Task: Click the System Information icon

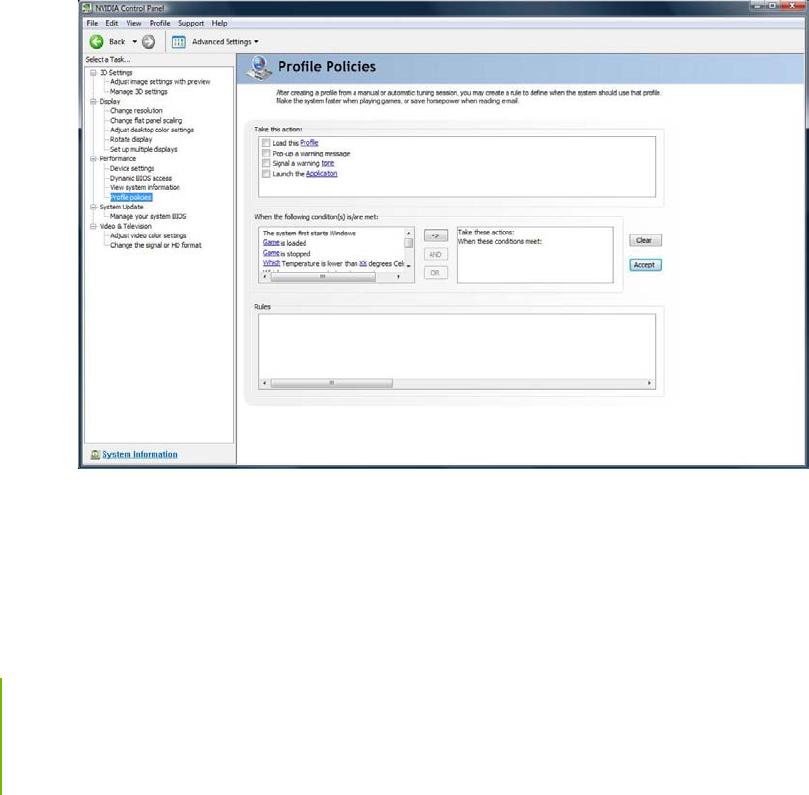Action: coord(95,455)
